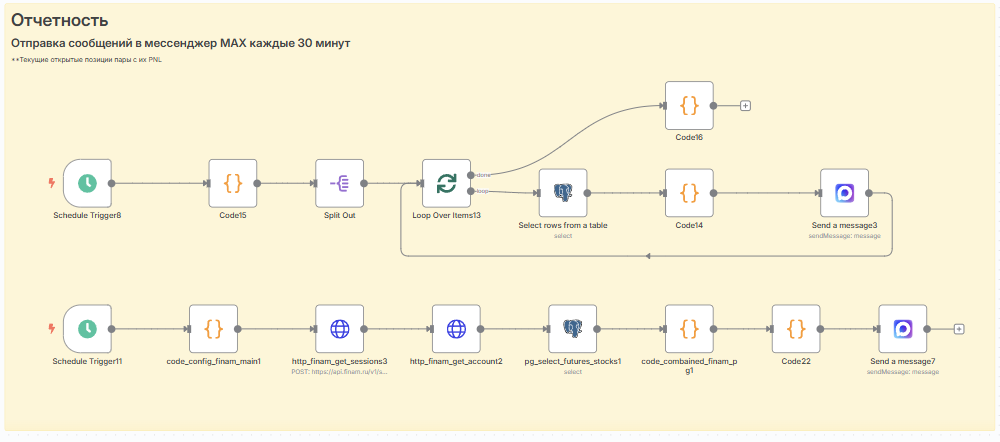The height and width of the screenshot is (442, 1000).
Task: Click the 'Отчетность' sticky note heading
Action: point(59,20)
